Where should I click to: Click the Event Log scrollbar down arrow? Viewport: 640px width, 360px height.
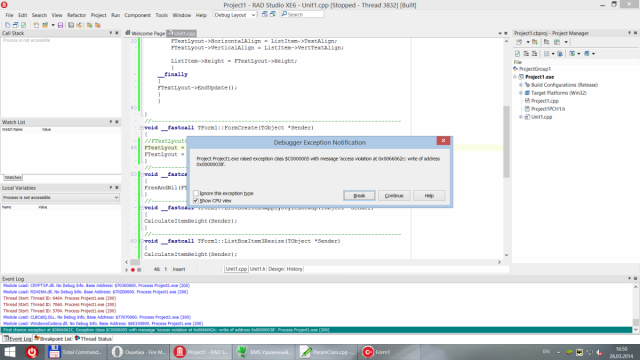click(x=636, y=330)
